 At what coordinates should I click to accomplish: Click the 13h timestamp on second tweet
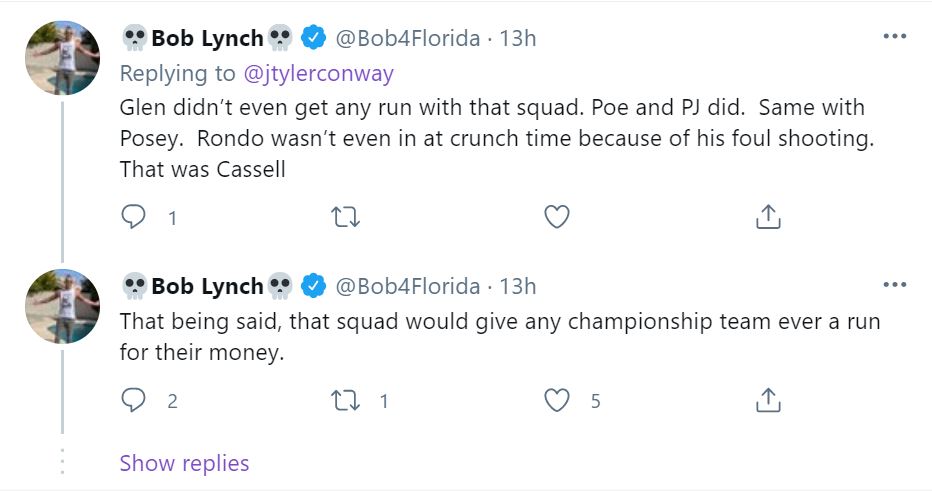pyautogui.click(x=517, y=287)
